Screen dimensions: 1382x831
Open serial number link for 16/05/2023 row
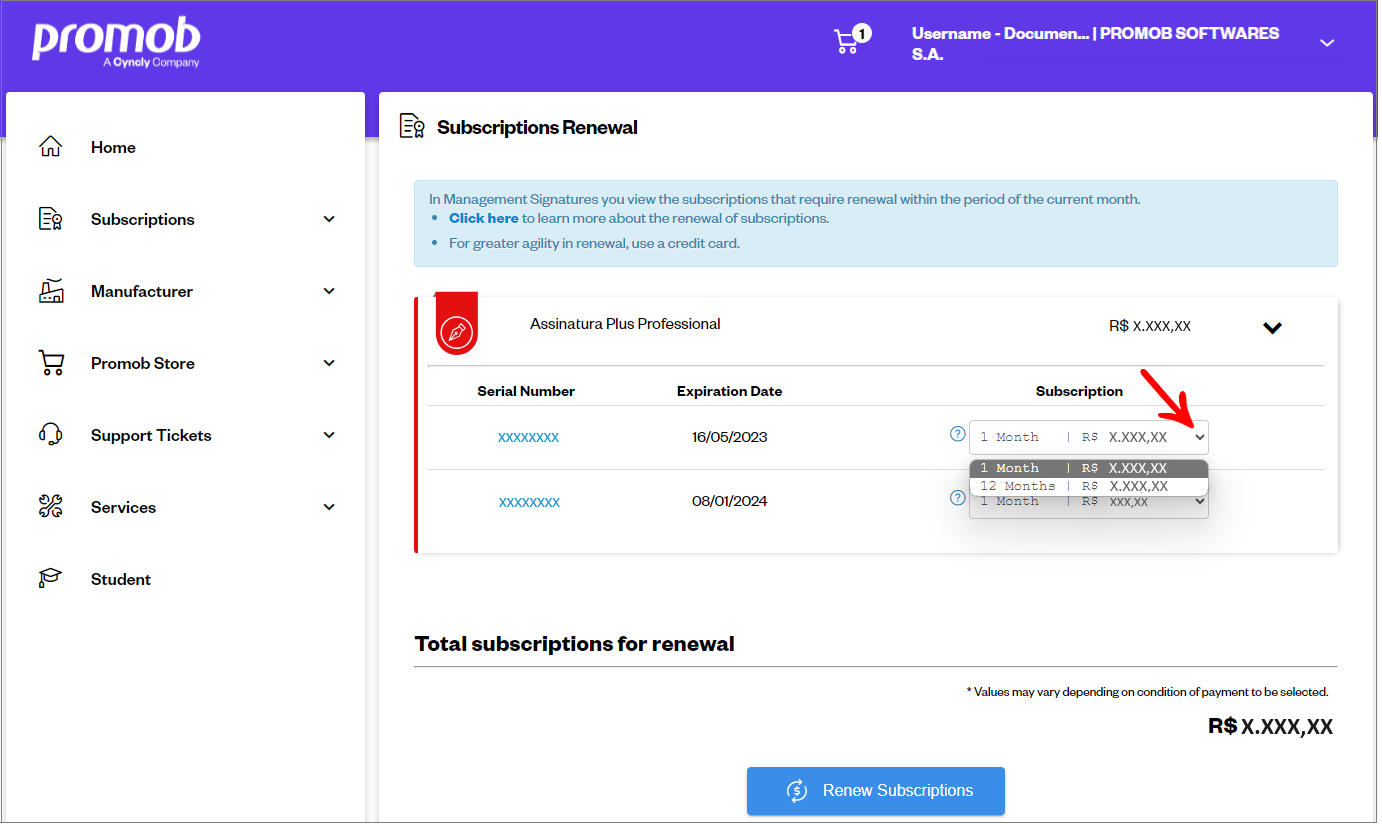(x=528, y=437)
